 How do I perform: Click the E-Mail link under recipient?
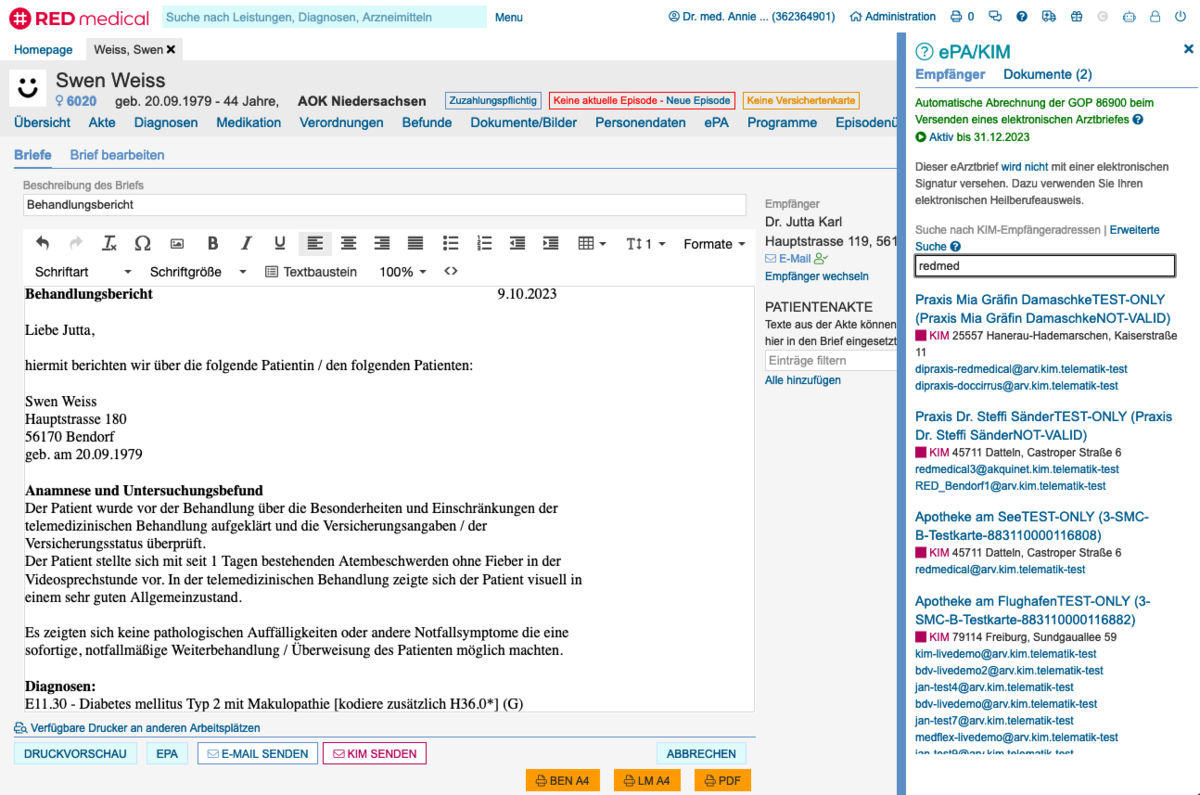tap(788, 259)
